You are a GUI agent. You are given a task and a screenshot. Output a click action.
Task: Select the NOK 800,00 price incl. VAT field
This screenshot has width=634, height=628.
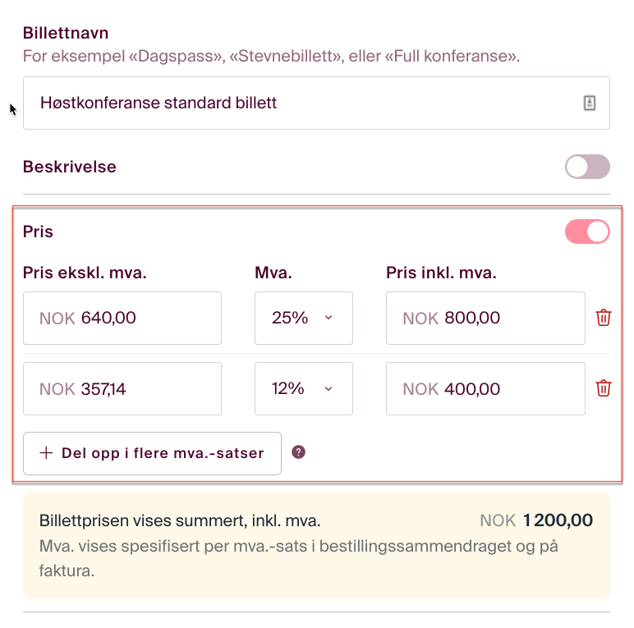coord(485,318)
